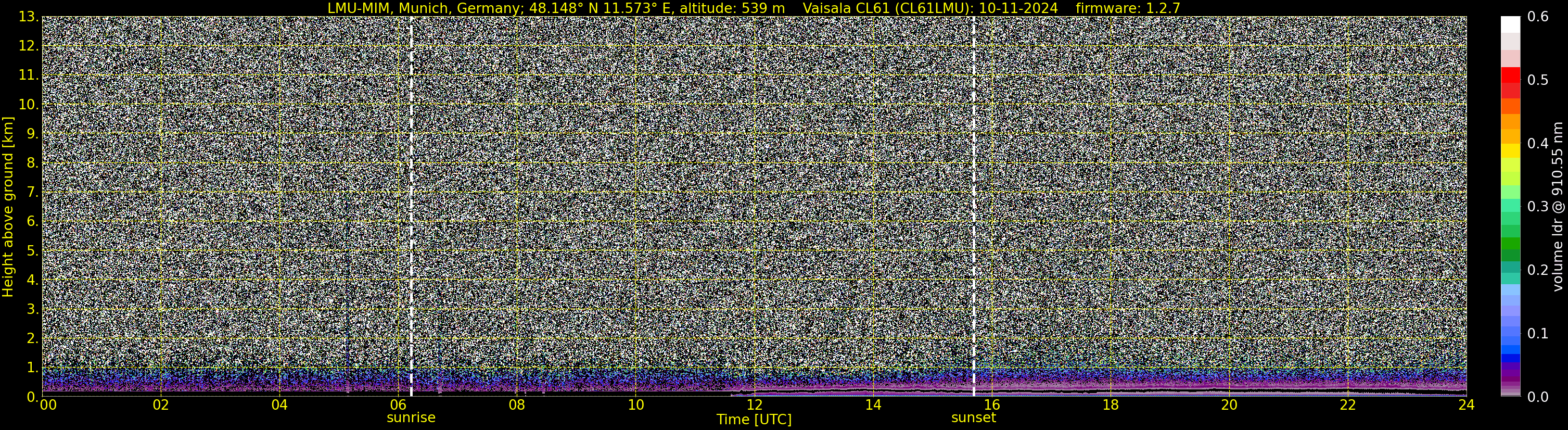Click the red colorbar segment near 0.5

[x=1510, y=75]
